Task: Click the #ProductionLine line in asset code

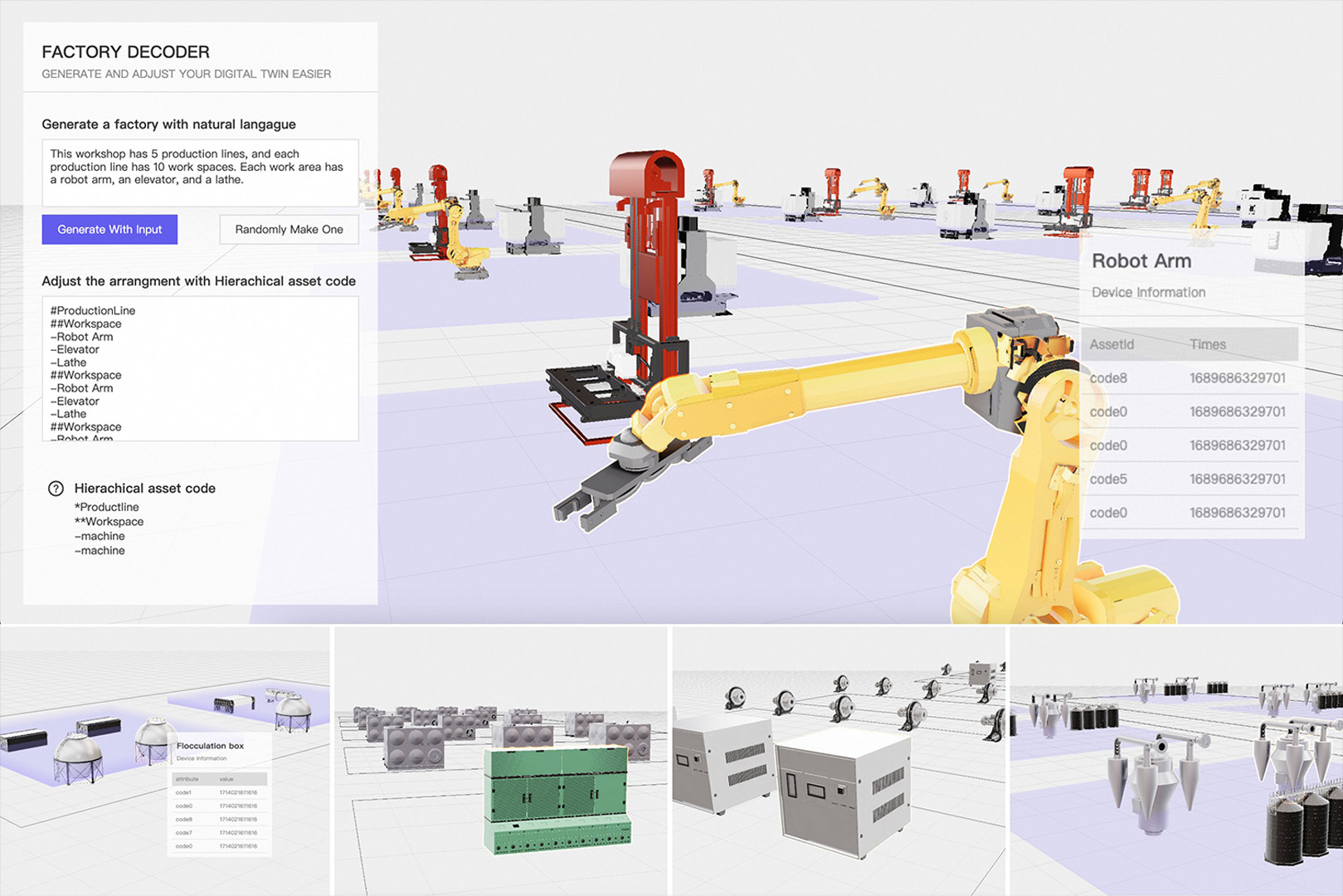Action: (93, 311)
